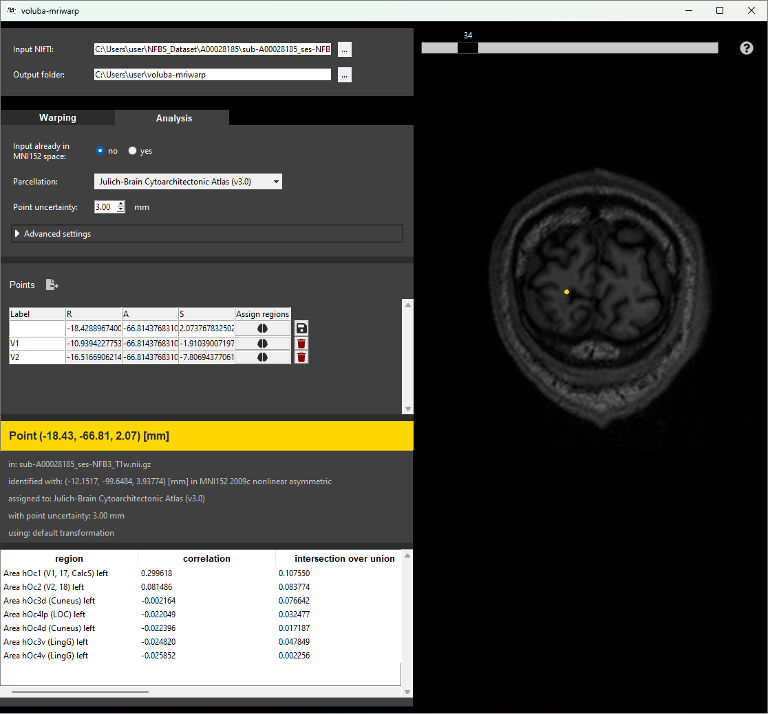Select 'no' for input already in MNI152 space
This screenshot has height=714, width=768.
(x=100, y=151)
